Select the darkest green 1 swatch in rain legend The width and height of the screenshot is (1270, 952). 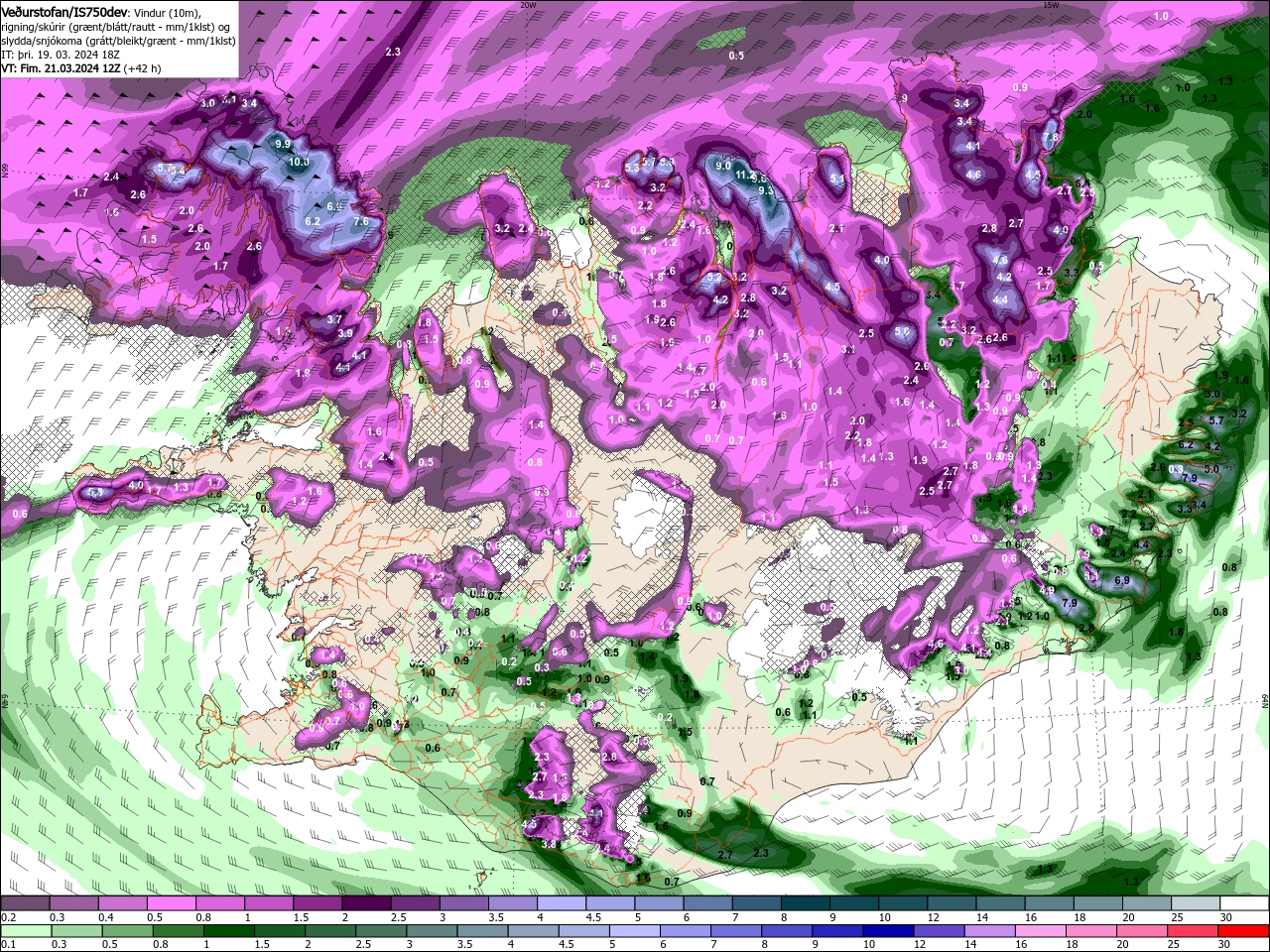pyautogui.click(x=228, y=931)
